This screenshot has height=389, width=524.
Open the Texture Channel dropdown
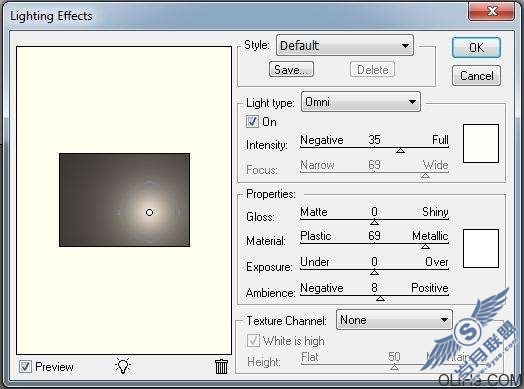click(394, 320)
